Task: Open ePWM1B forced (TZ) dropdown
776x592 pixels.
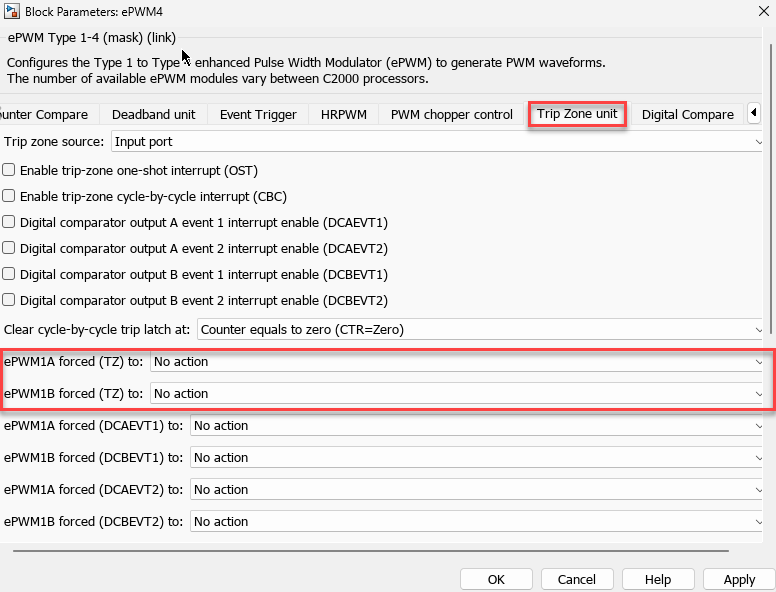Action: pos(457,394)
